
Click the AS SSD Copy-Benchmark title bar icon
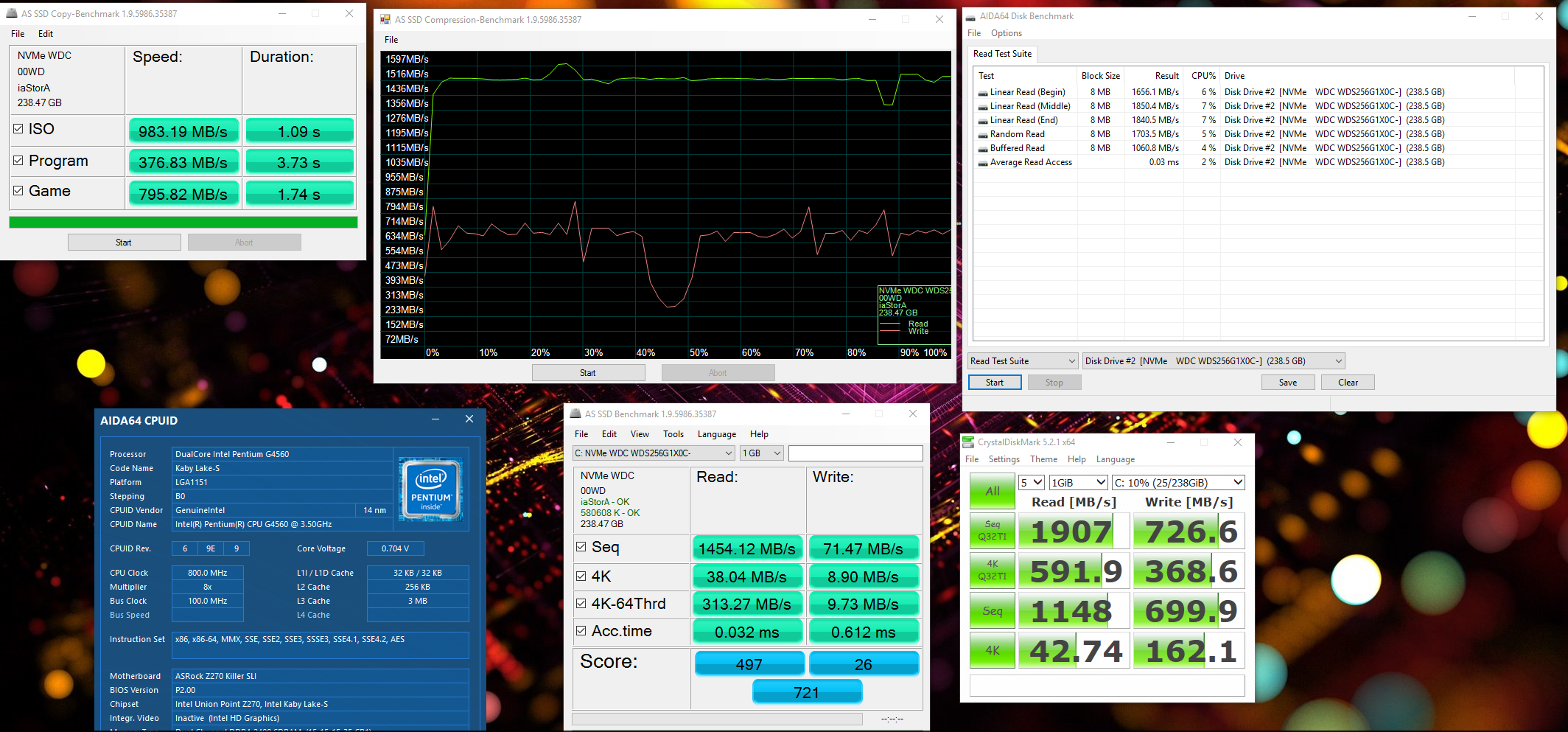12,13
